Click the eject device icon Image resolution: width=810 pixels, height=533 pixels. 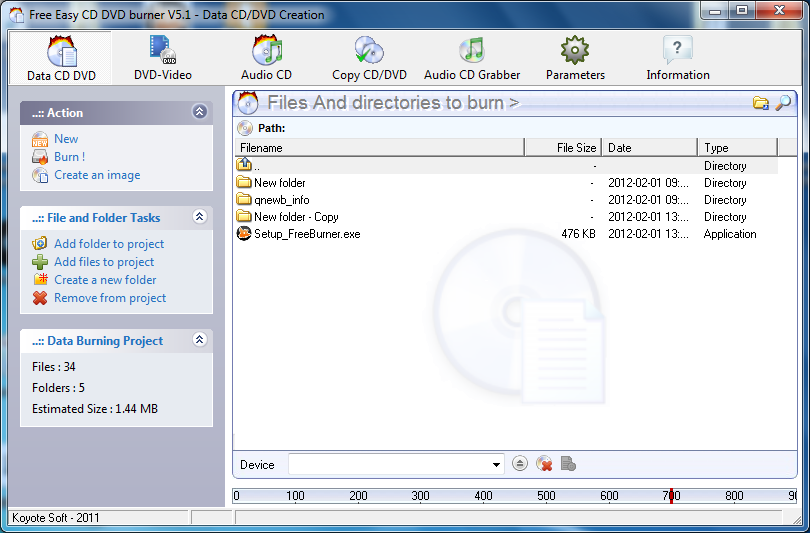click(520, 464)
